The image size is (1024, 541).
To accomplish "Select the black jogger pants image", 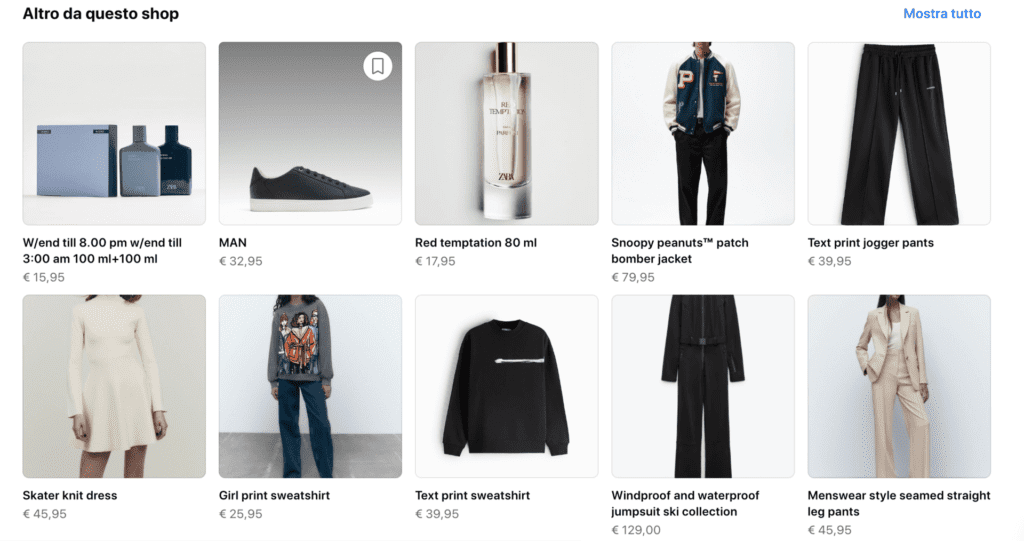I will point(899,134).
